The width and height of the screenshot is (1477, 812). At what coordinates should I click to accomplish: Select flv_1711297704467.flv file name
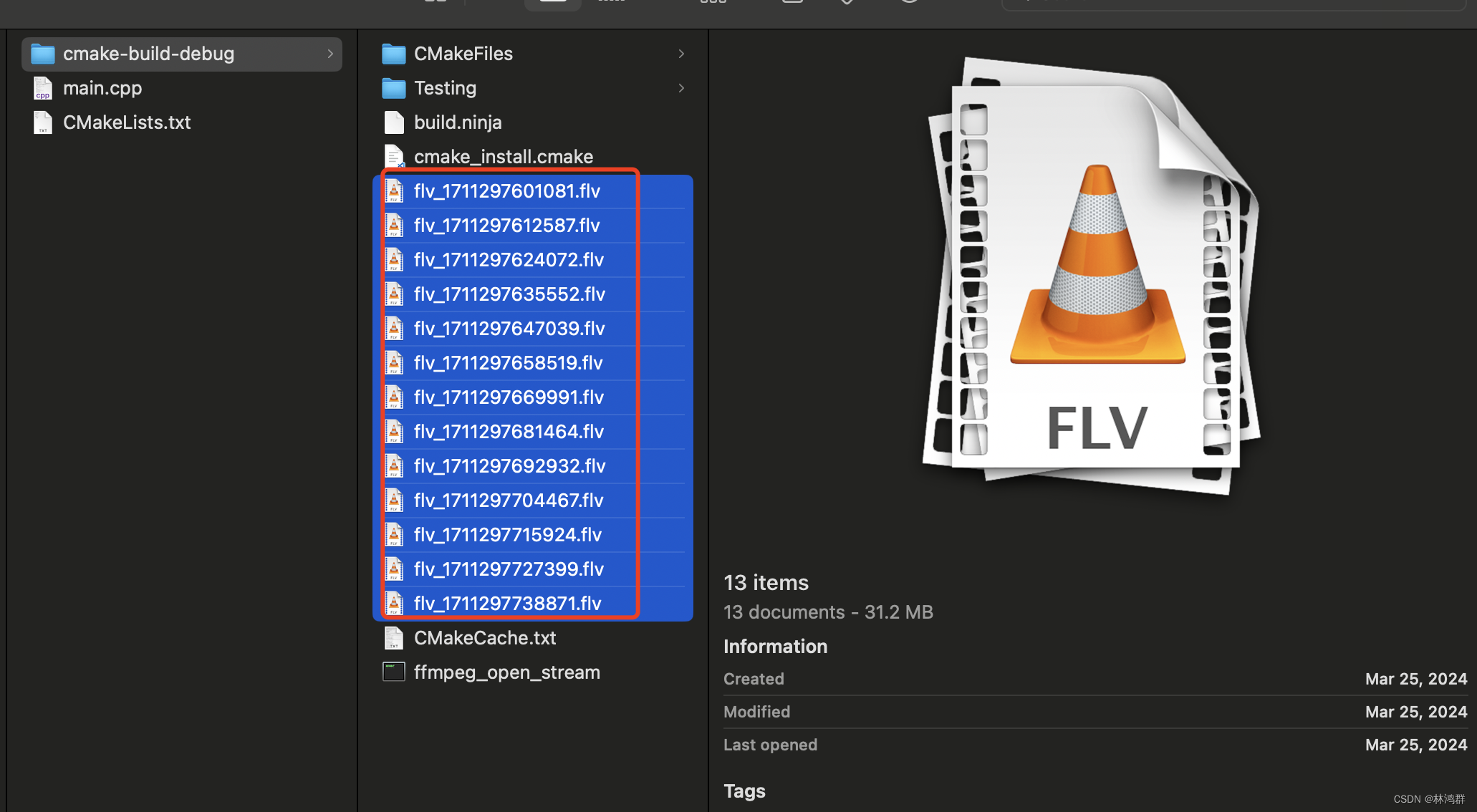tap(509, 501)
